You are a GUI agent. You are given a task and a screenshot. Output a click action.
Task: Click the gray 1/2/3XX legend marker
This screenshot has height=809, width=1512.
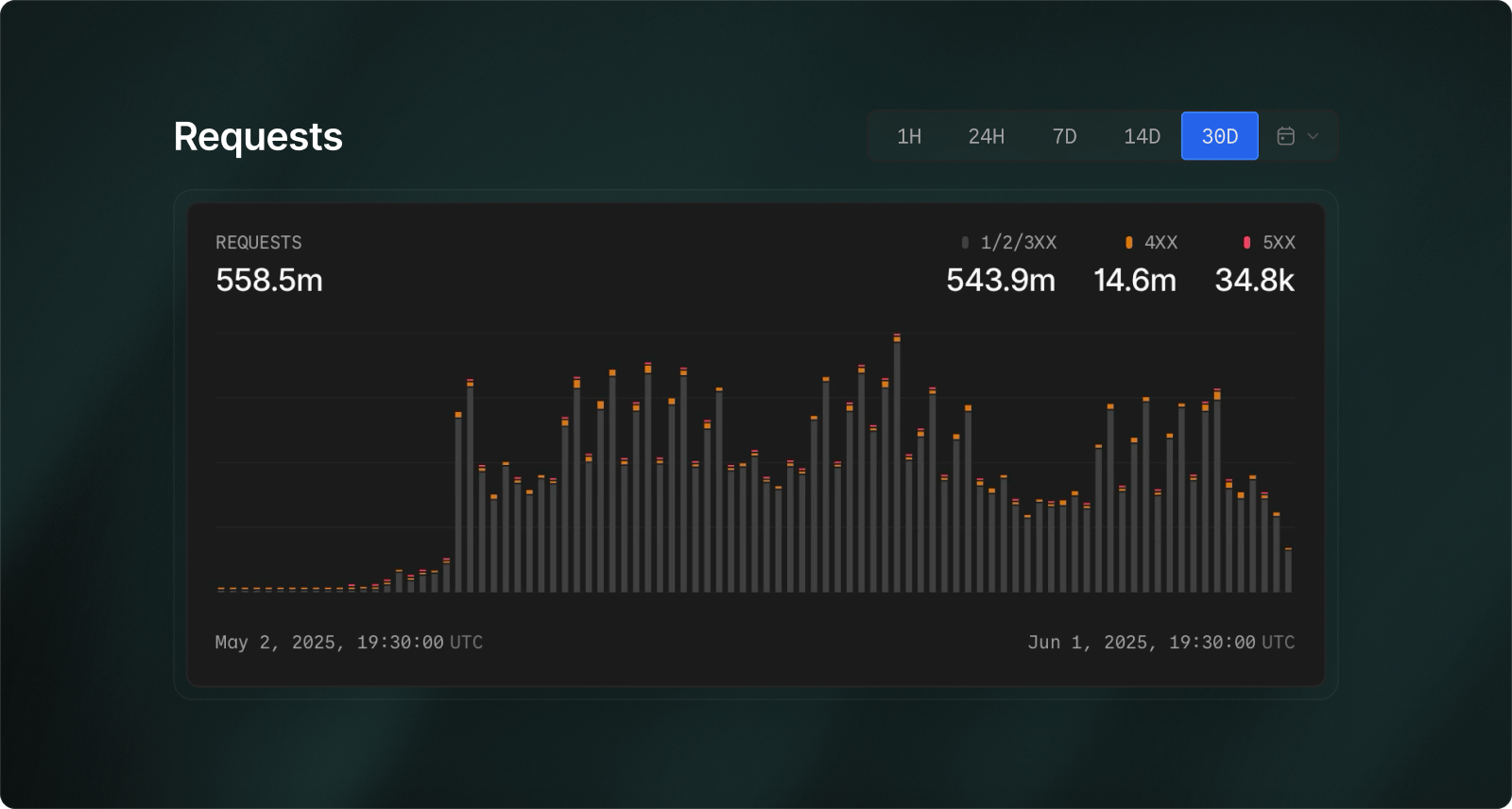click(965, 243)
